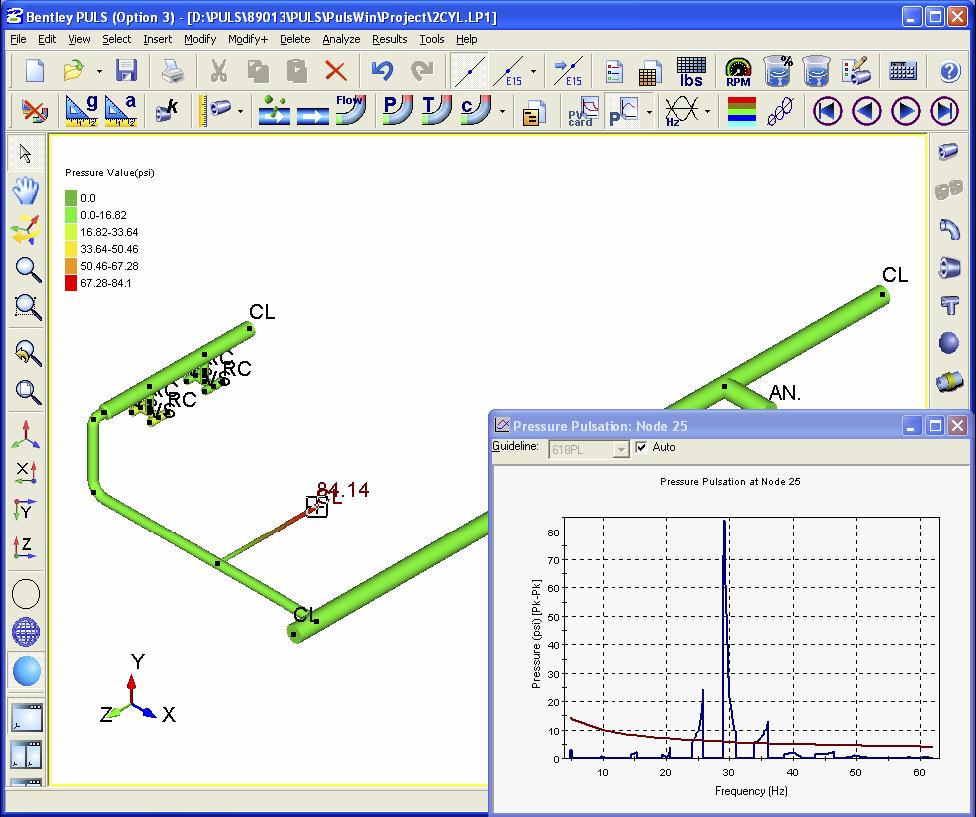The width and height of the screenshot is (976, 817).
Task: Redo the last undone action
Action: 422,71
